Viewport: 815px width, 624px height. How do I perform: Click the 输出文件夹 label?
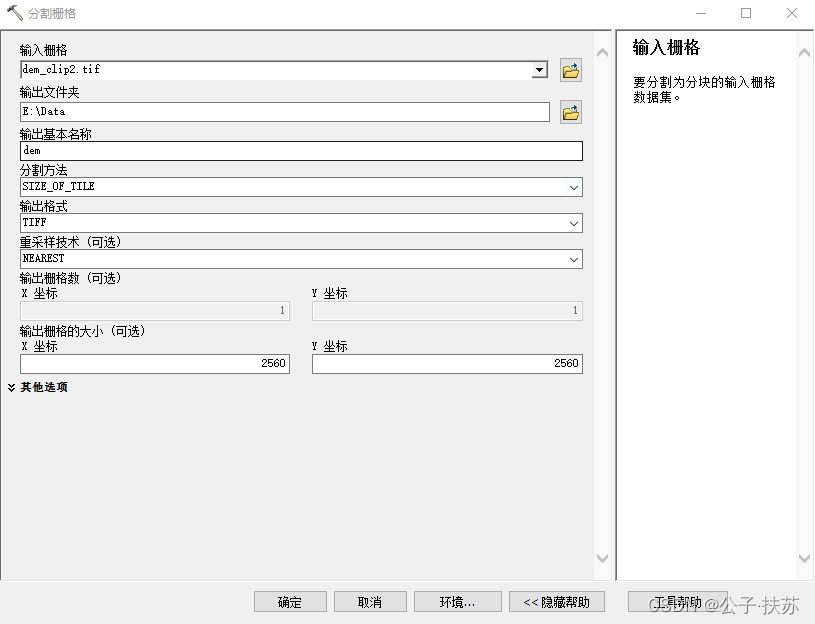tap(49, 92)
